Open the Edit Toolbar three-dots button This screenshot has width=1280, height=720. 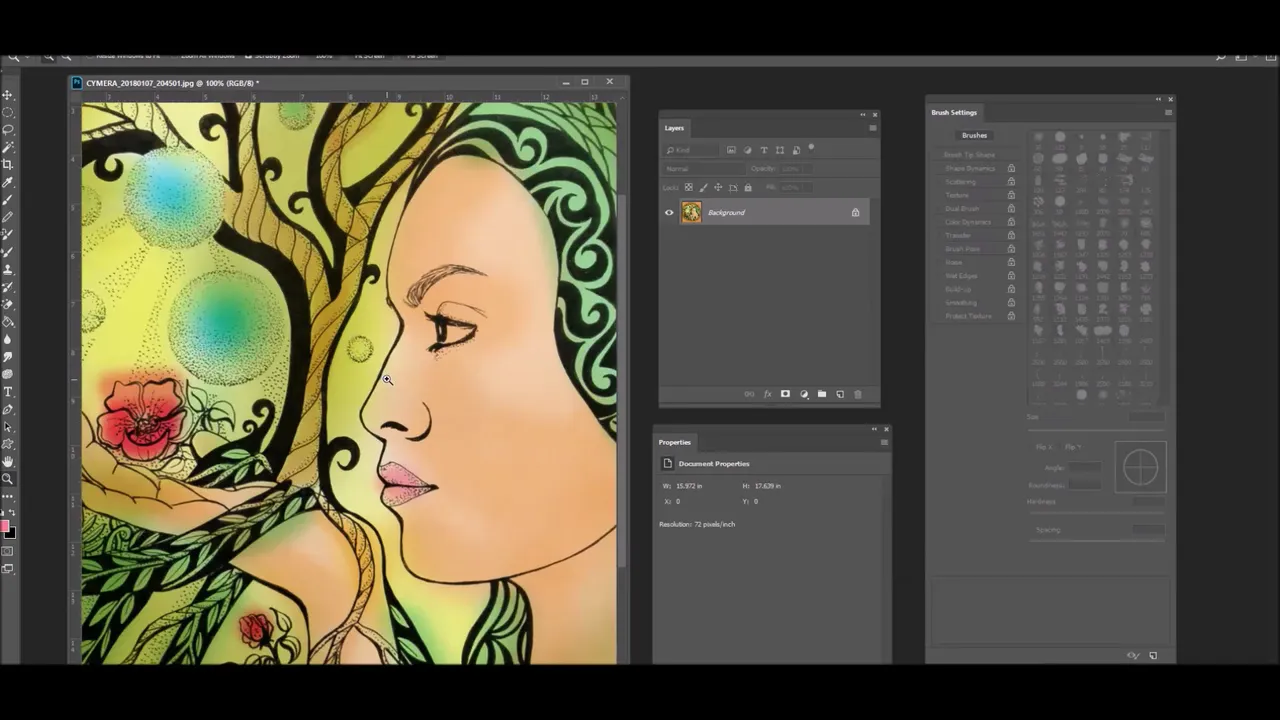pos(8,495)
